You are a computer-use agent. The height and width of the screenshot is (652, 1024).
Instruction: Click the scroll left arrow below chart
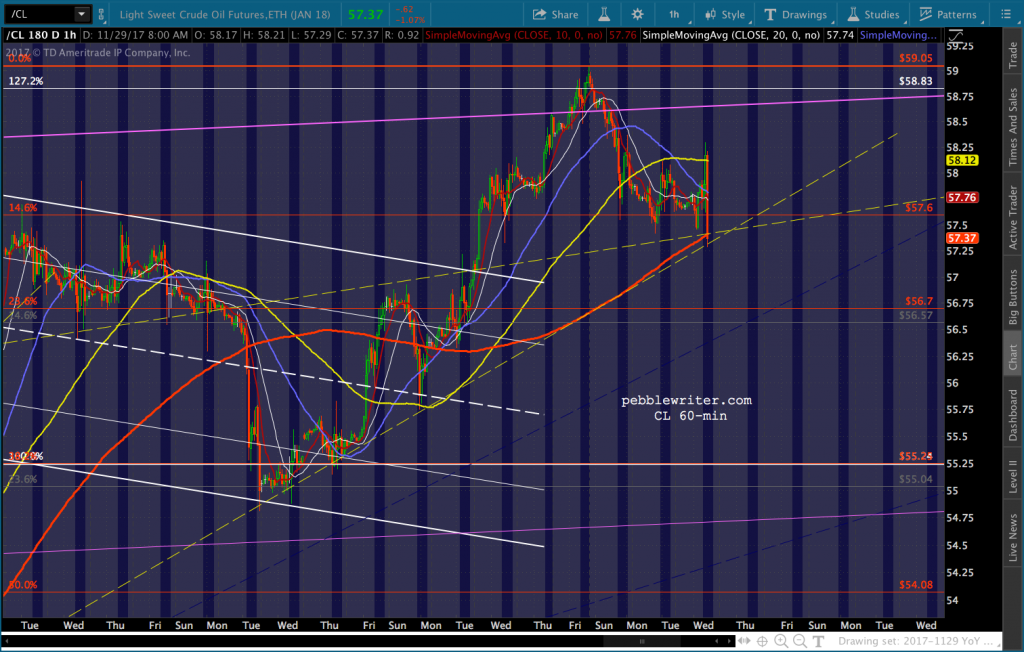pos(717,642)
